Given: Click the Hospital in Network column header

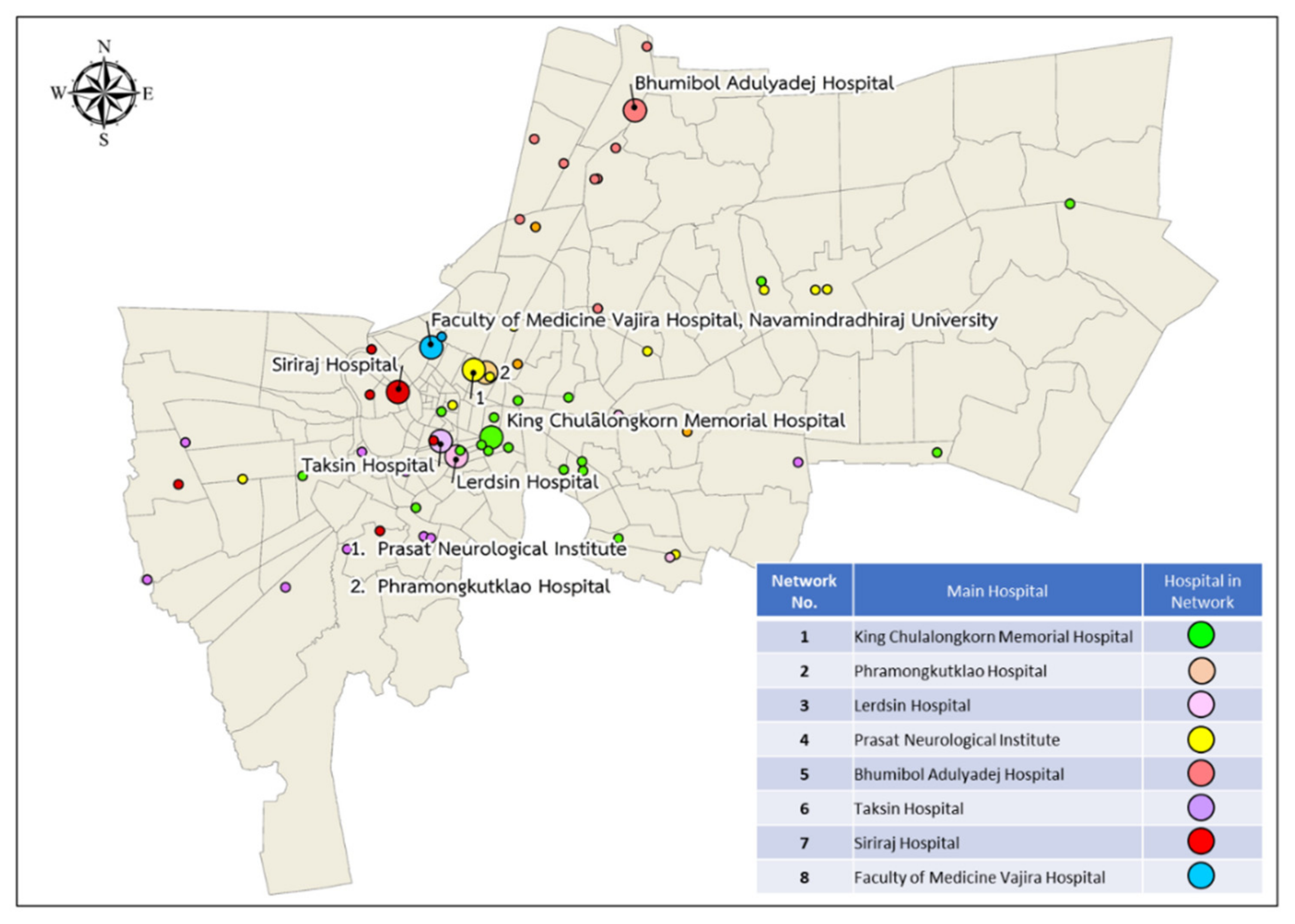Looking at the screenshot, I should click(1202, 591).
